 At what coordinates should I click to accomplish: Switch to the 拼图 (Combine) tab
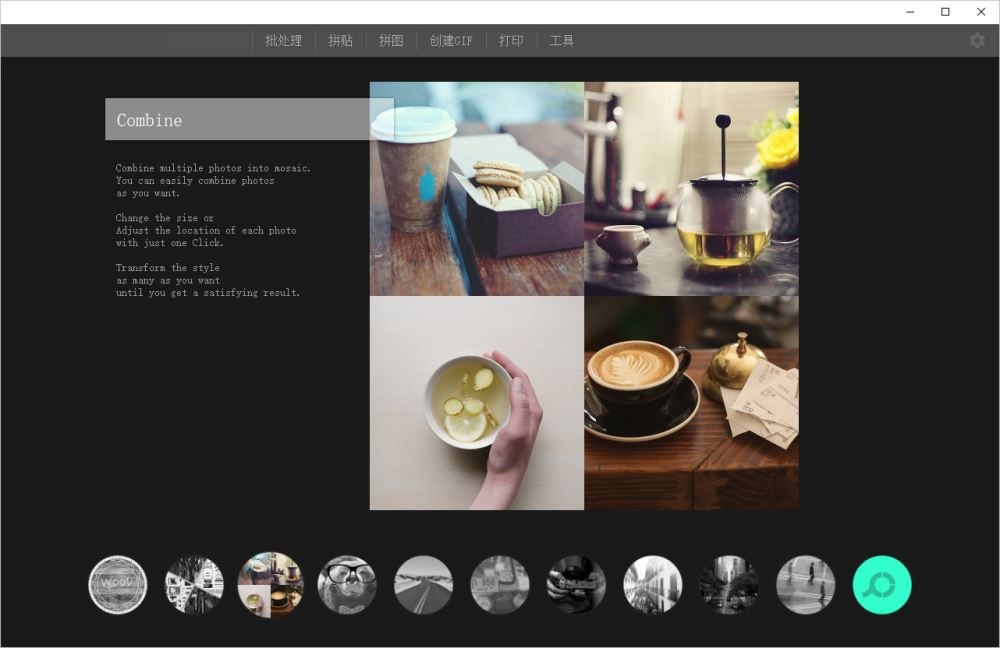391,41
